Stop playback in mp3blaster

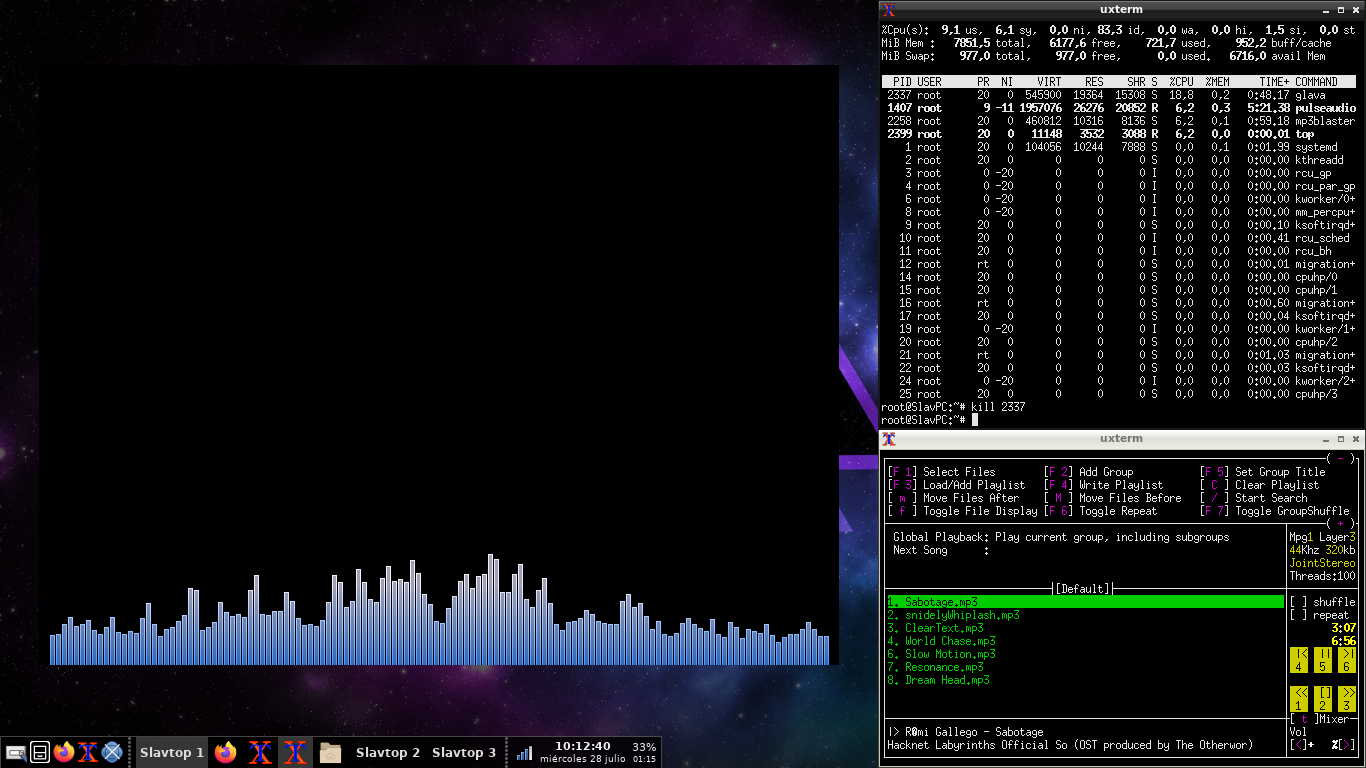pyautogui.click(x=1323, y=700)
